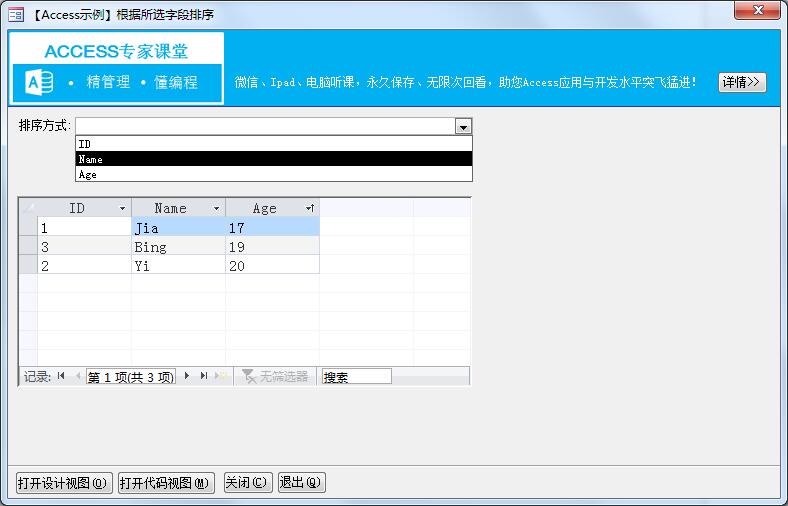The image size is (788, 506).
Task: Click the Access database logo in the banner
Action: point(39,82)
